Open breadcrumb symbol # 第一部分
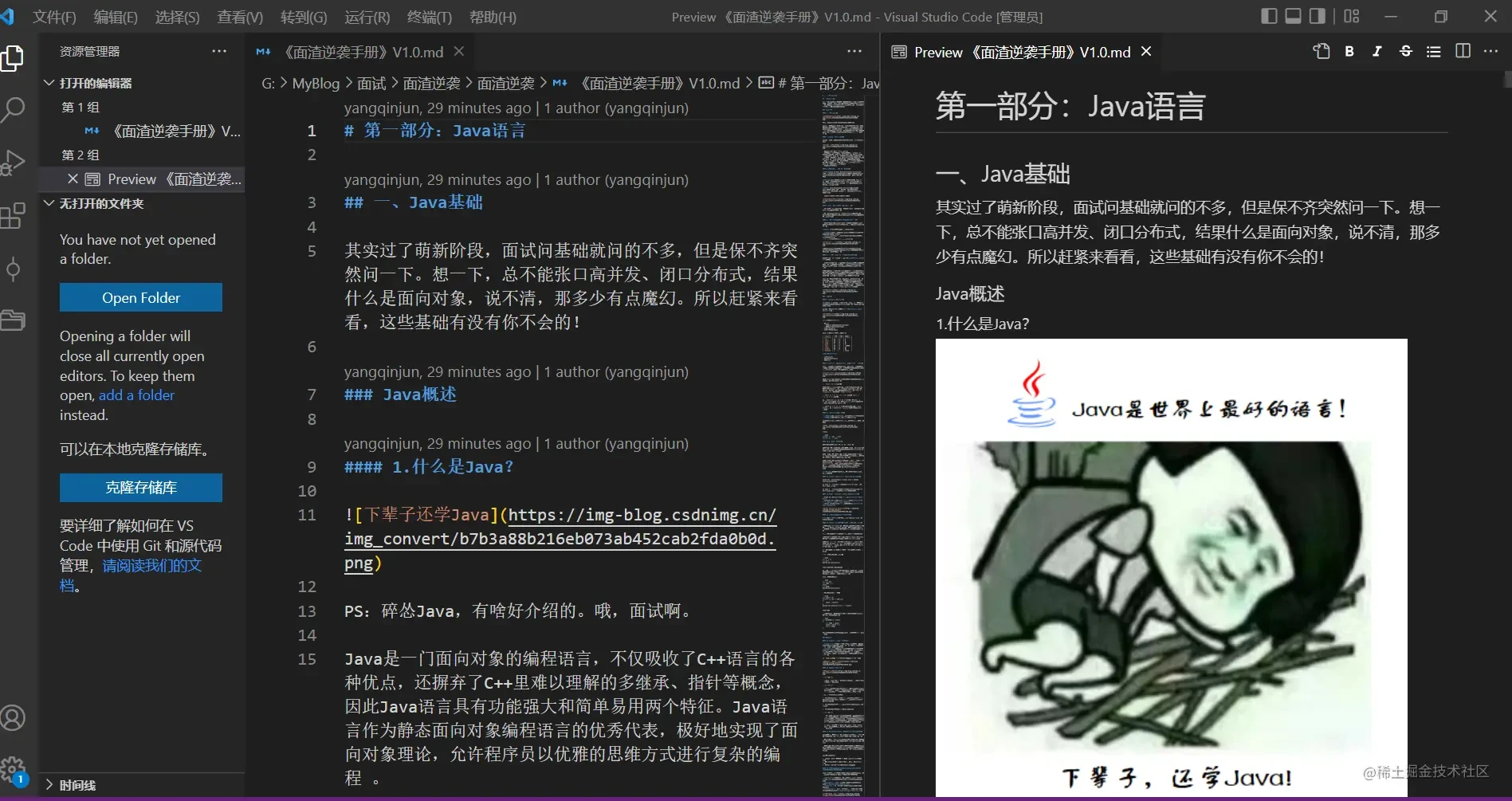 pos(820,83)
